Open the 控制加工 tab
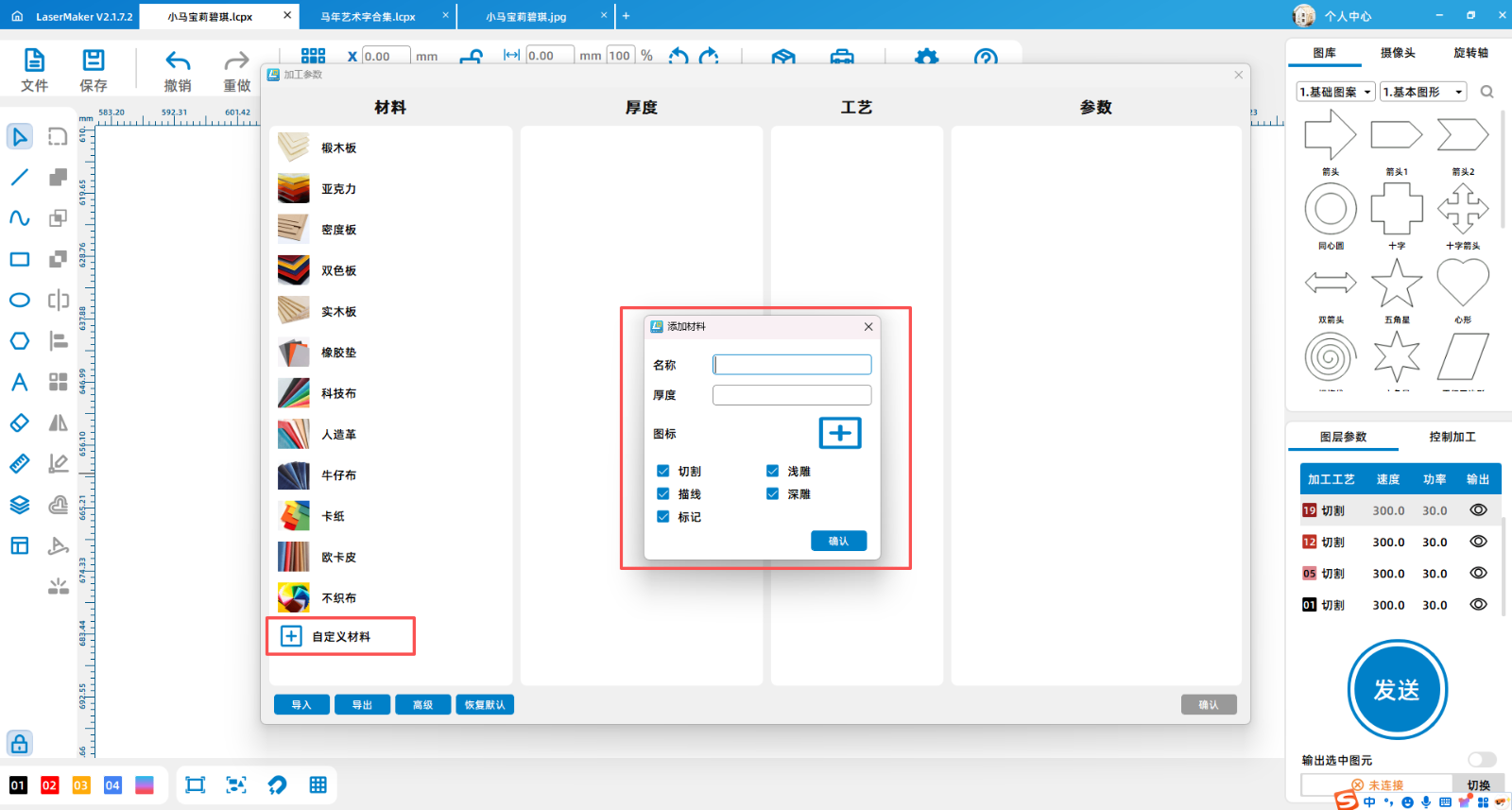 pos(1452,437)
